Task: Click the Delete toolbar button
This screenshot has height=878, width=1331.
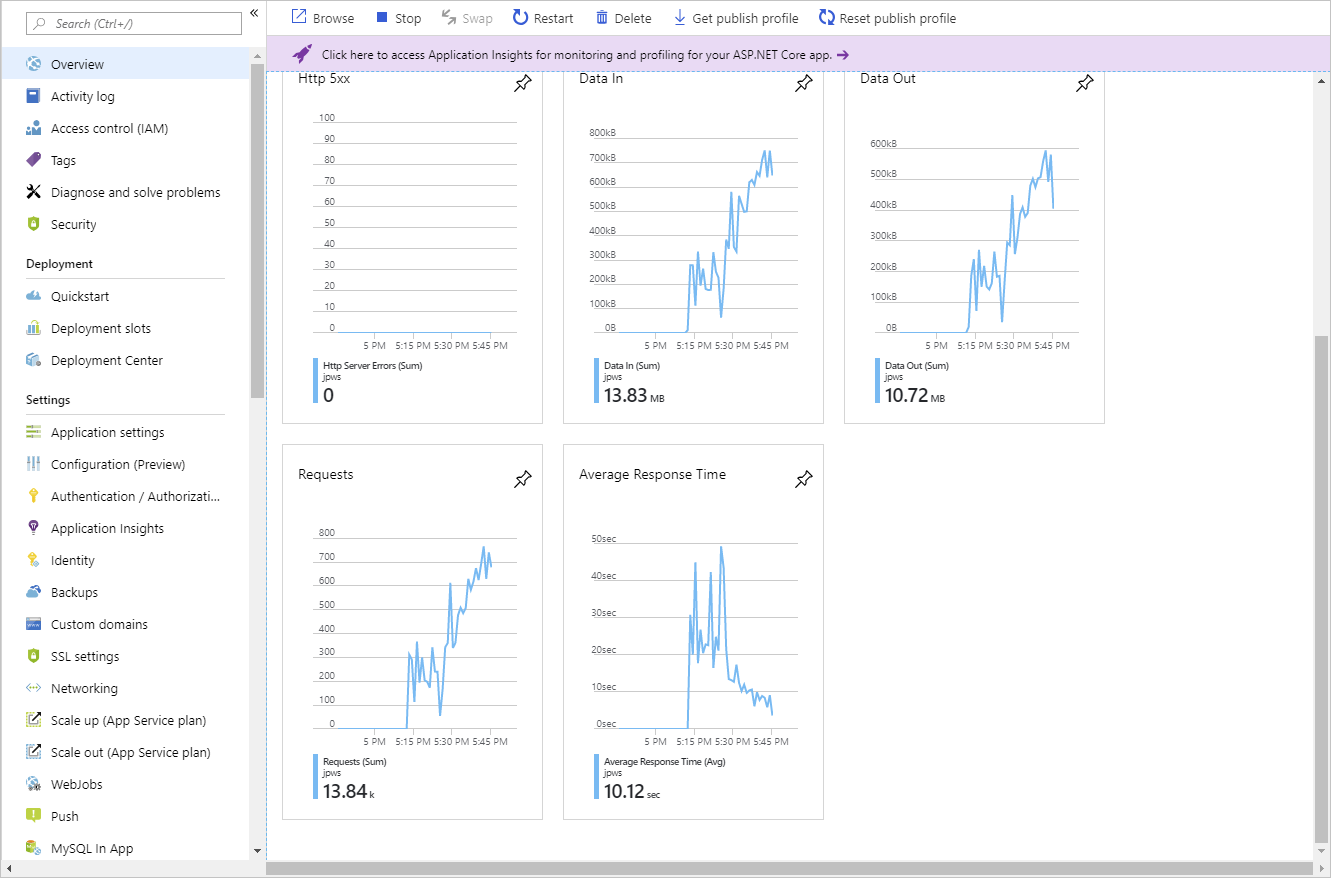Action: 623,18
